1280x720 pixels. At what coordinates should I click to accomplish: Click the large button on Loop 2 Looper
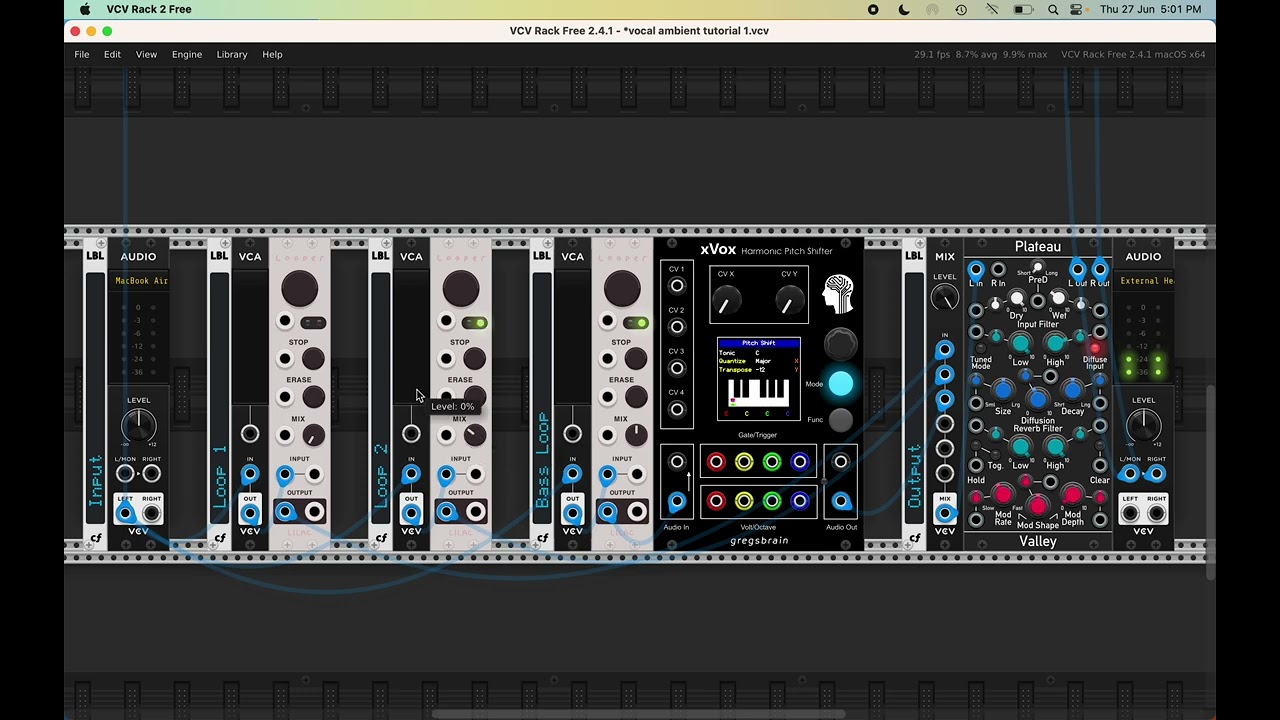pos(460,288)
